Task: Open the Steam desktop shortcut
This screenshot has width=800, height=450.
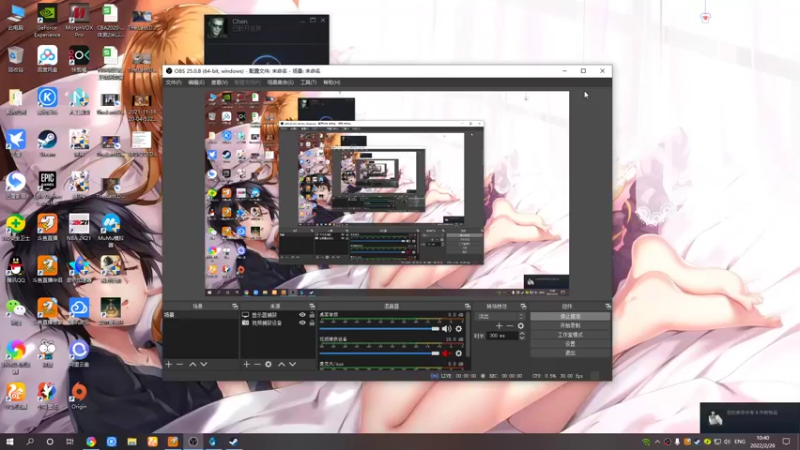Action: pos(47,143)
